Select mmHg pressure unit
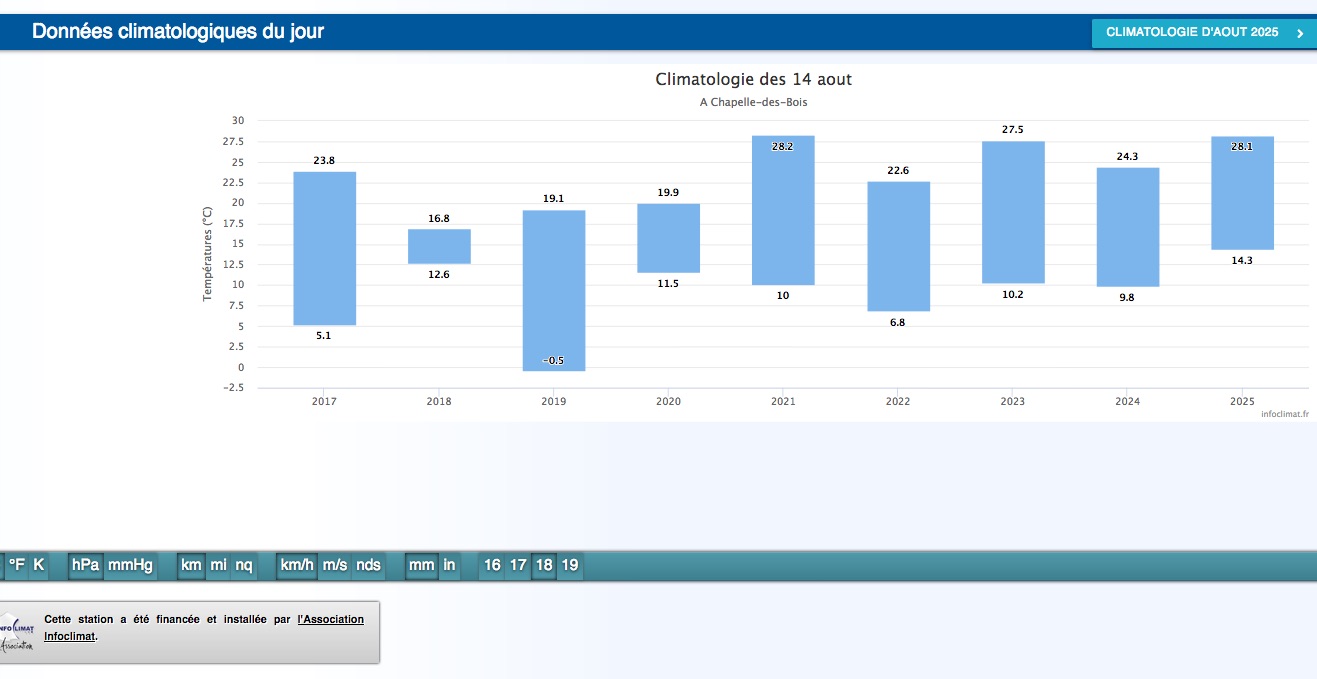Image resolution: width=1317 pixels, height=679 pixels. (130, 565)
